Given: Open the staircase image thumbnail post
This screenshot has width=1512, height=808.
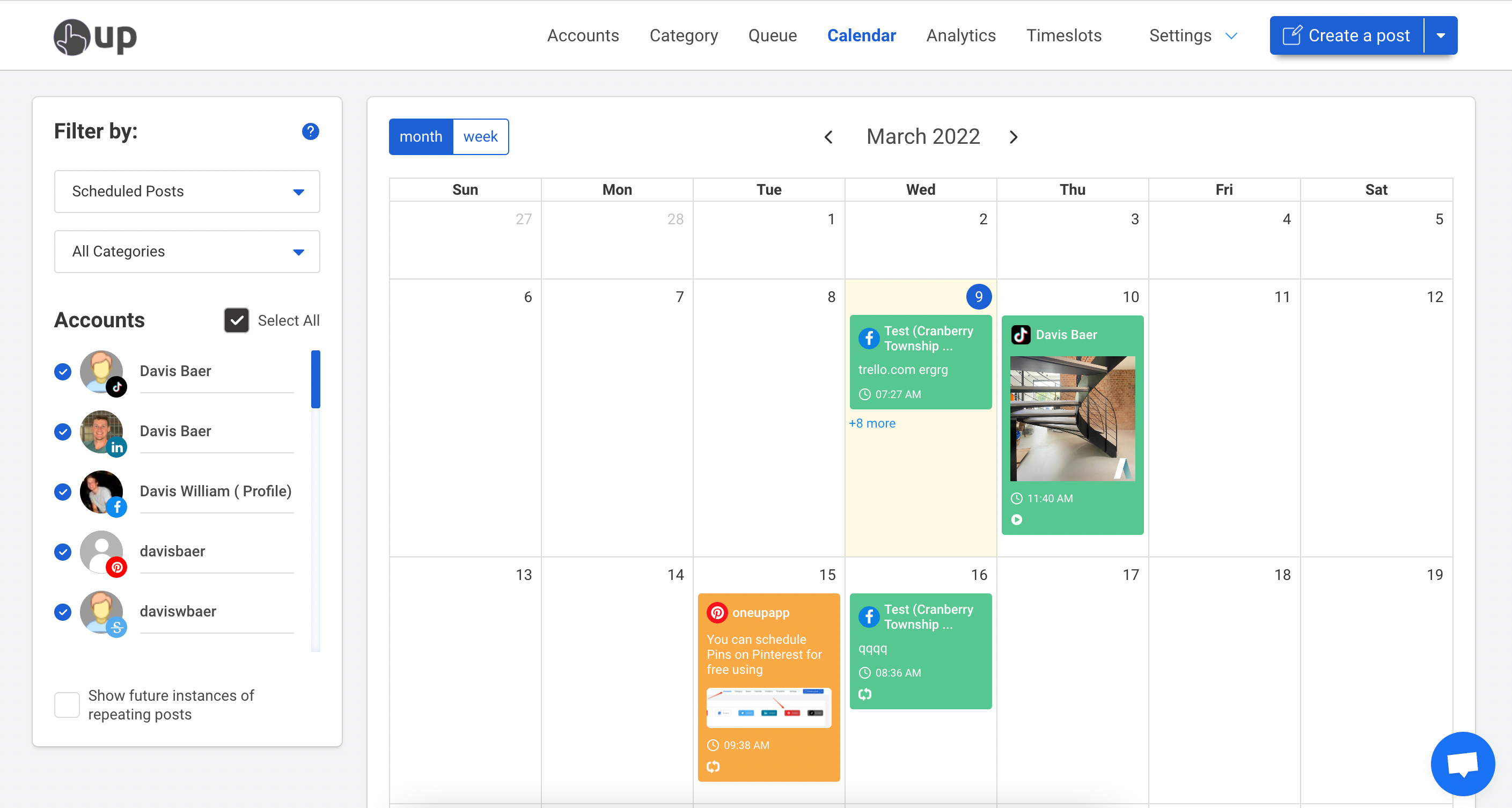Looking at the screenshot, I should [x=1072, y=418].
